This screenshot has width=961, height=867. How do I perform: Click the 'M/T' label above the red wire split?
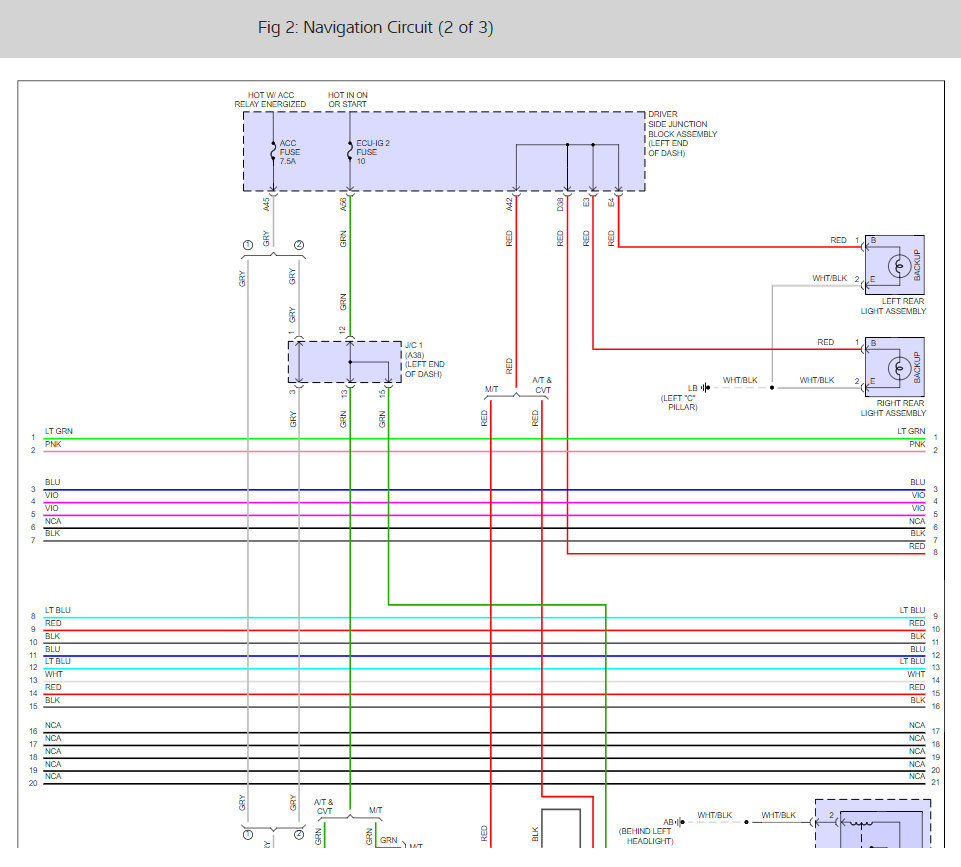(x=492, y=389)
